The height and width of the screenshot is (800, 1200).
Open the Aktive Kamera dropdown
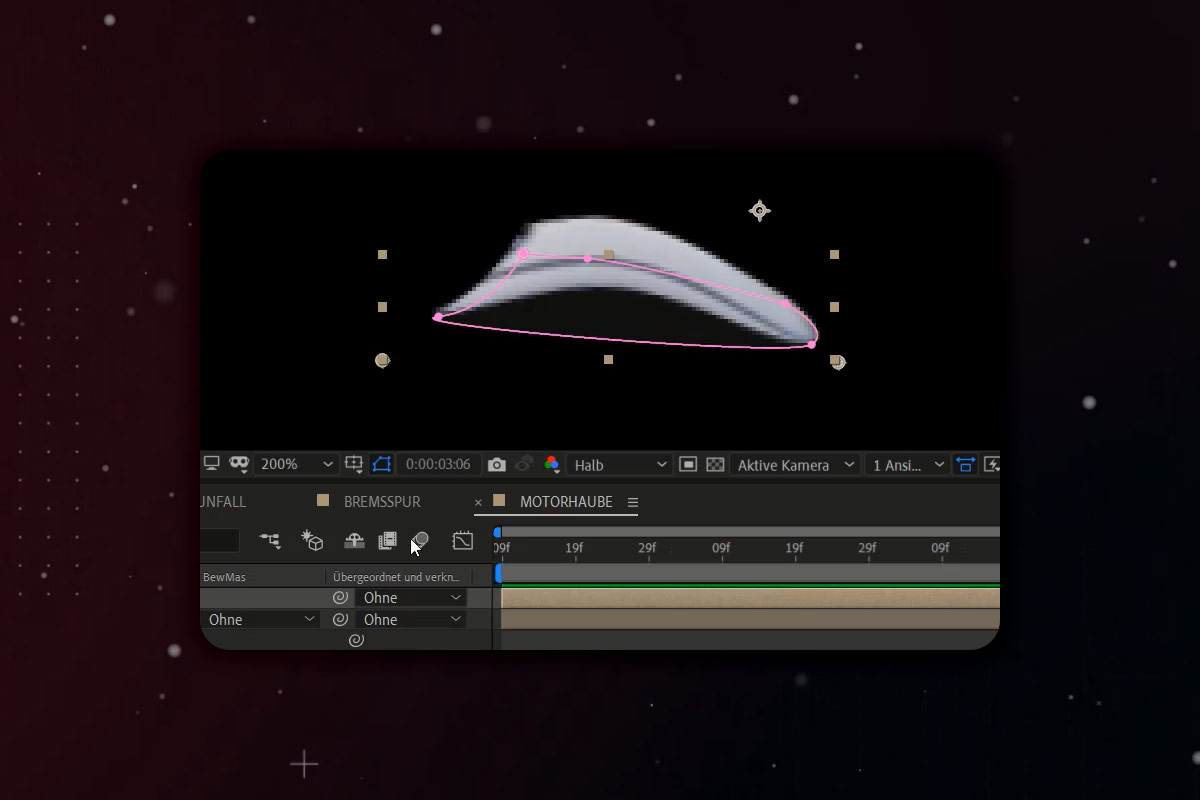[x=794, y=465]
